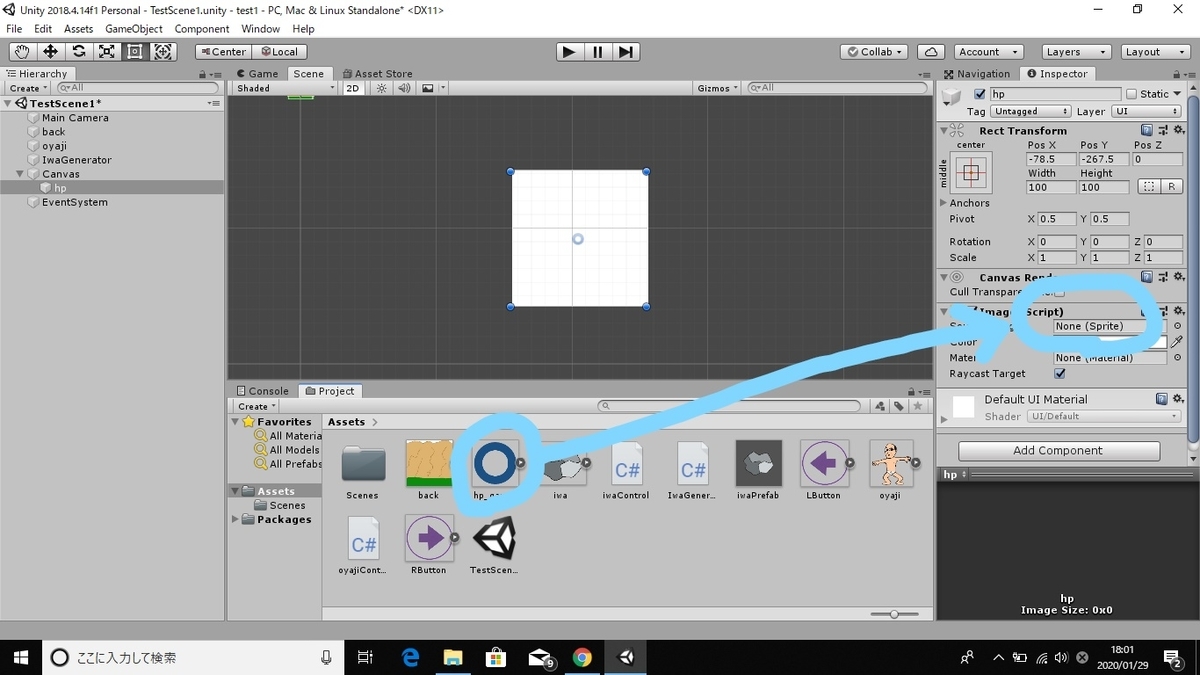Click the Pos X input field

1050,159
